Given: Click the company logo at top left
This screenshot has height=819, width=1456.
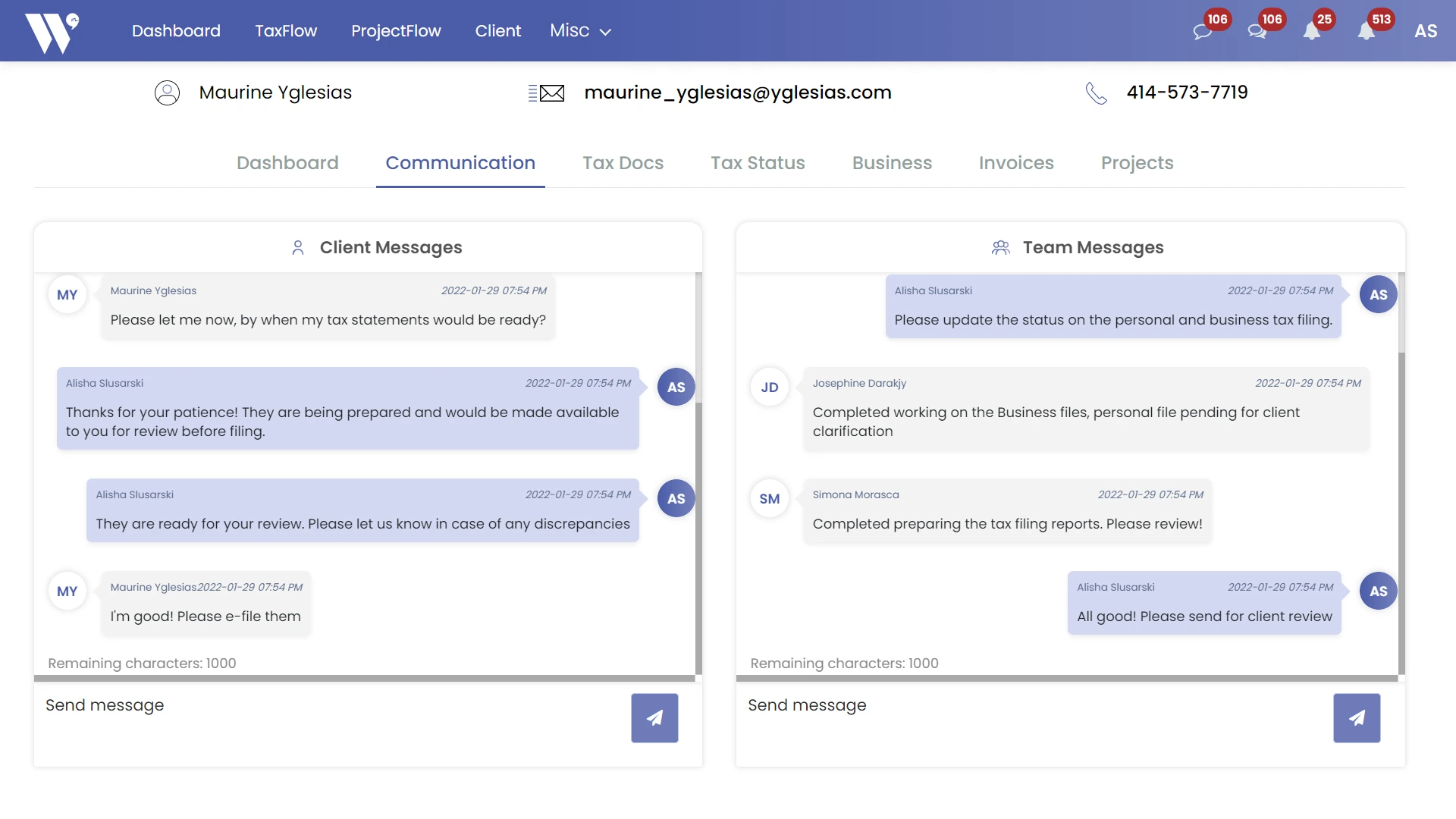Looking at the screenshot, I should pyautogui.click(x=49, y=30).
